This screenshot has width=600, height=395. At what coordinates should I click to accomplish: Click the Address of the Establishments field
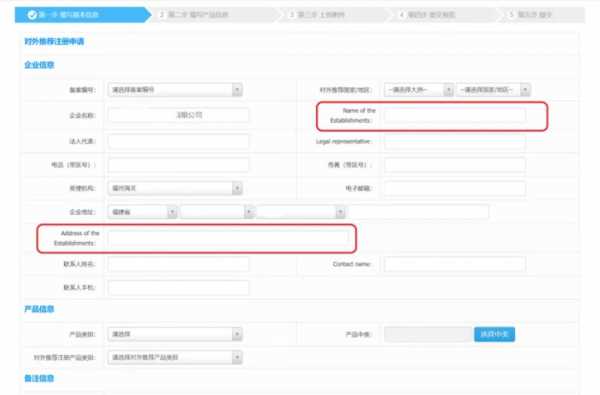[228, 238]
